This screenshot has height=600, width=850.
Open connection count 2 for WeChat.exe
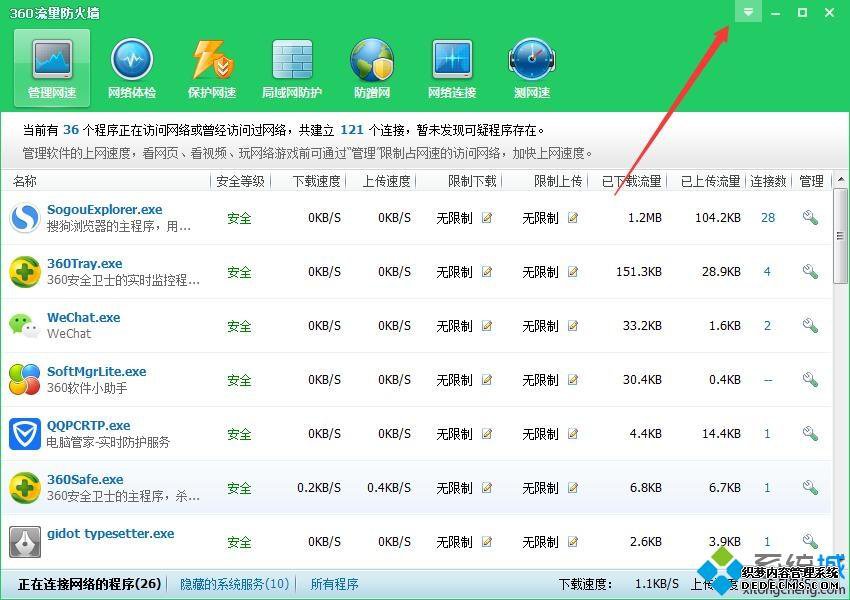767,326
